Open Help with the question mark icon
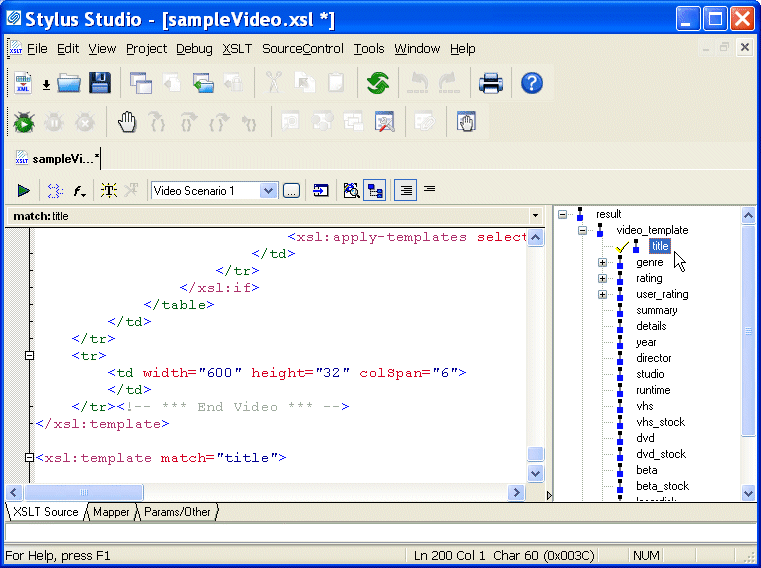Viewport: 761px width, 568px height. (x=532, y=83)
